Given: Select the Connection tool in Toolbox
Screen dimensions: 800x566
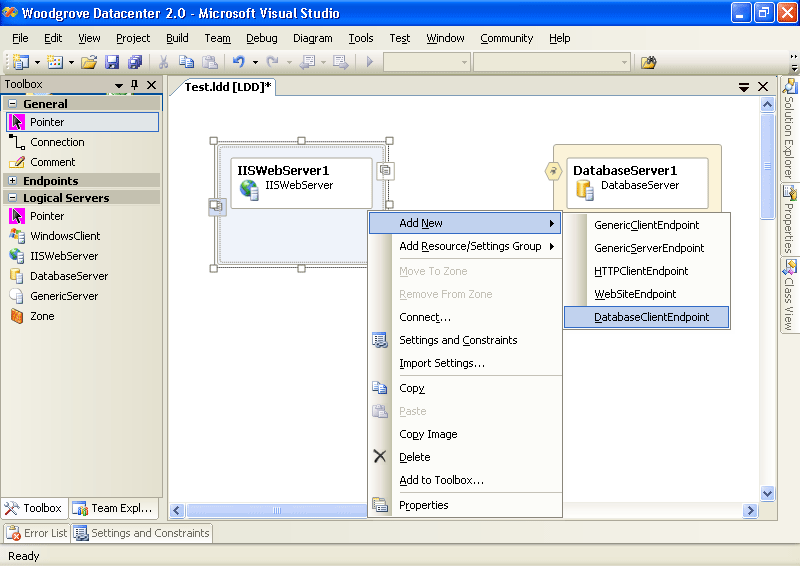Looking at the screenshot, I should coord(57,142).
